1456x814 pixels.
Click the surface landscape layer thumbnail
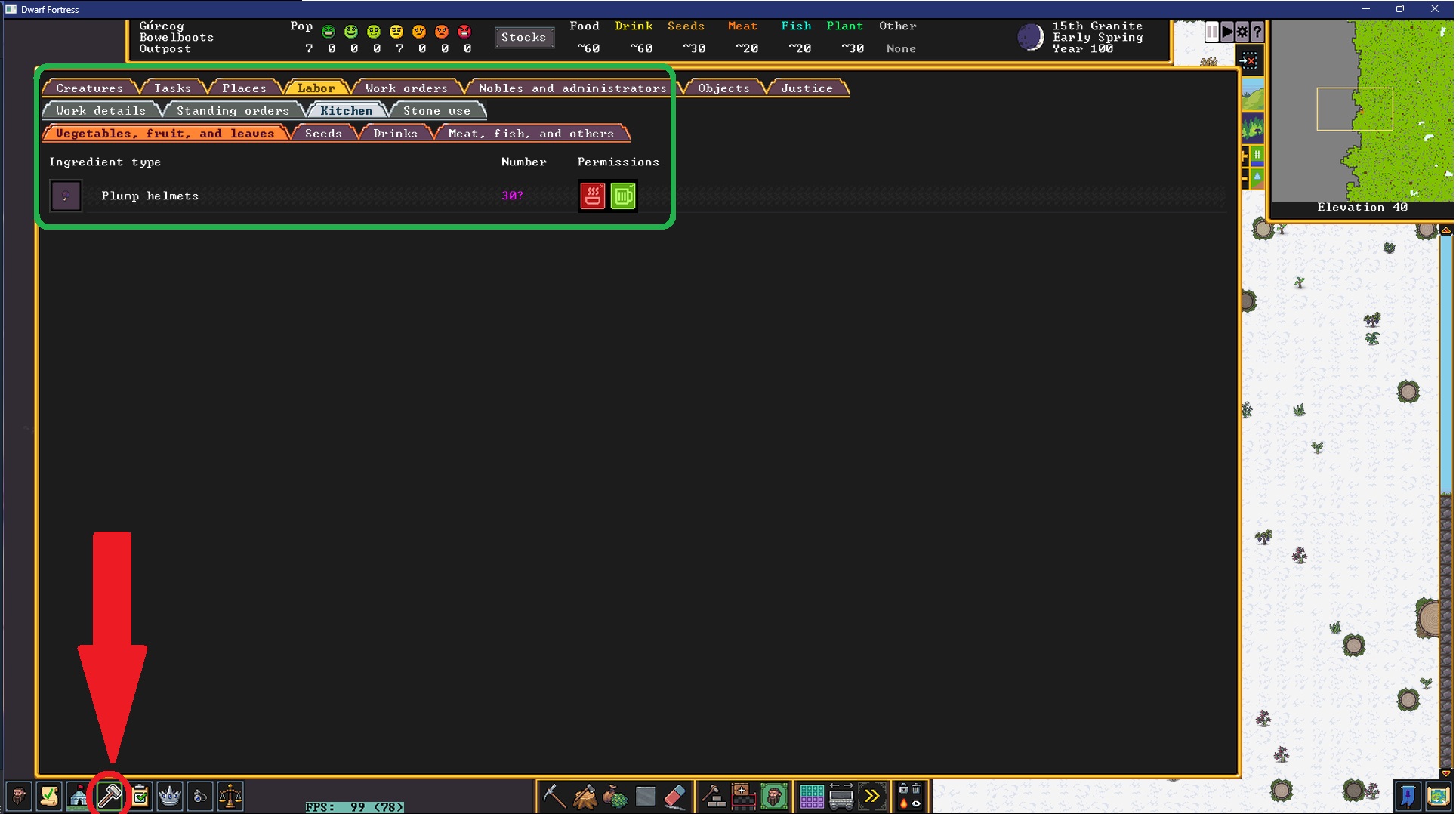1253,94
